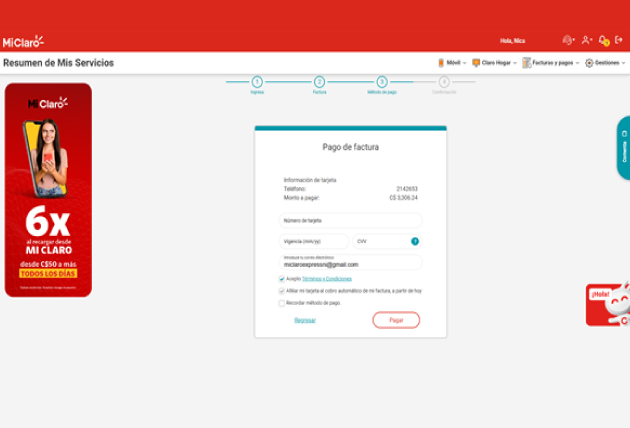
Task: Click Resumen de Mis Servicios heading
Action: pyautogui.click(x=59, y=63)
